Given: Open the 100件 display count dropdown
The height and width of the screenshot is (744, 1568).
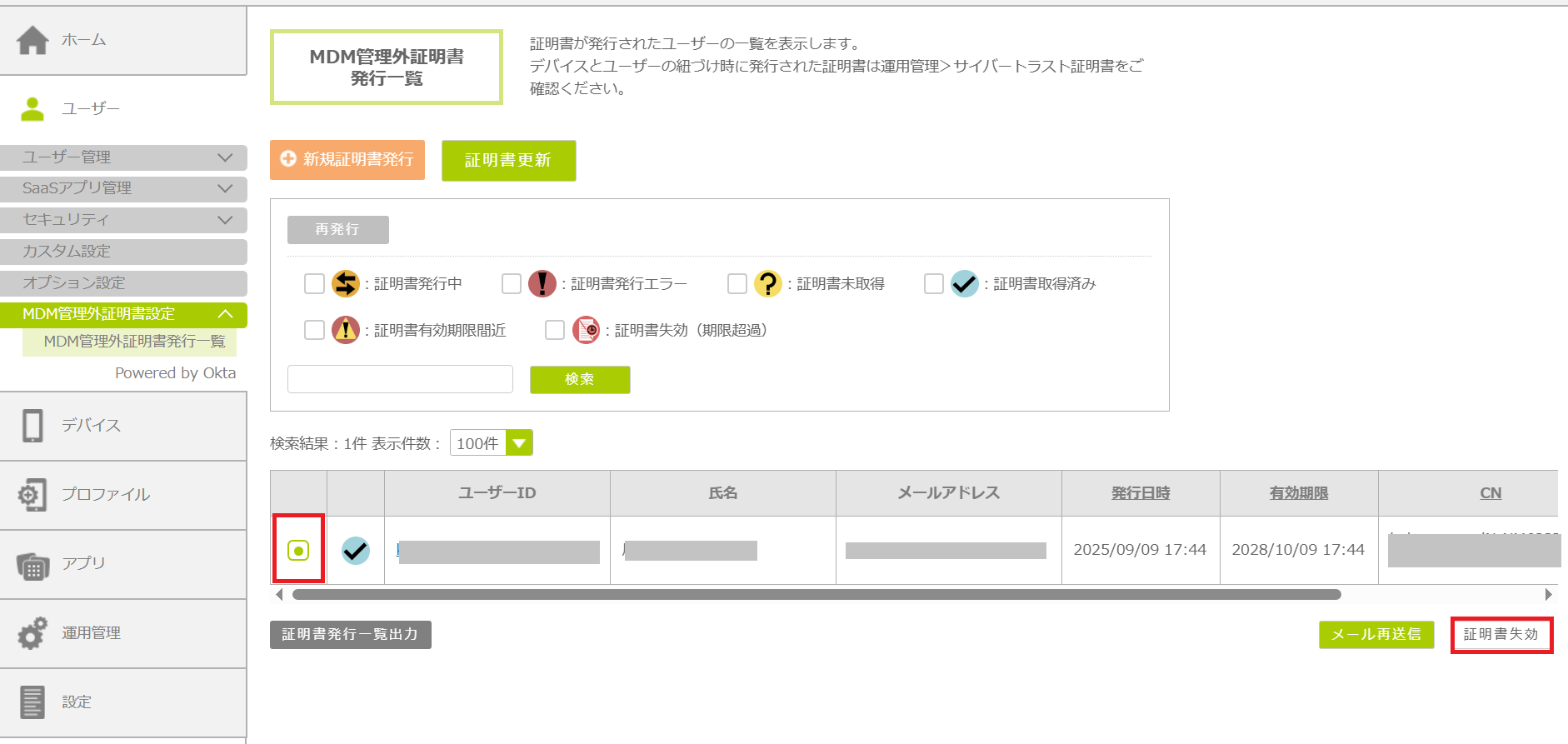Looking at the screenshot, I should tap(519, 443).
